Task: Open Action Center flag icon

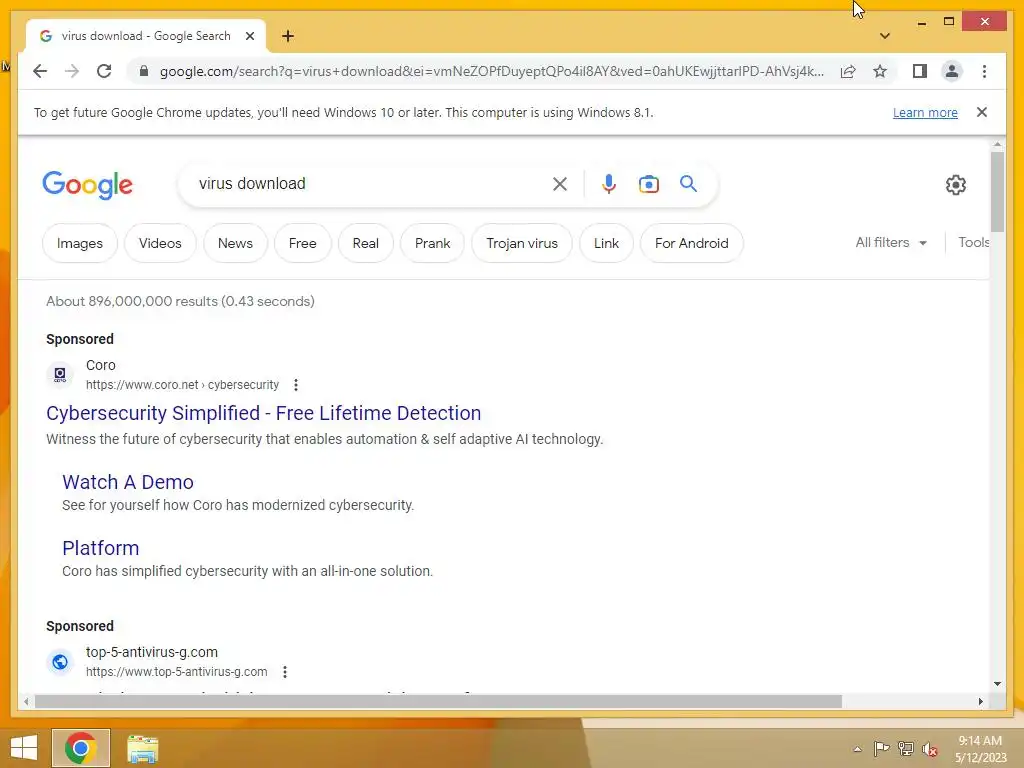Action: point(881,748)
